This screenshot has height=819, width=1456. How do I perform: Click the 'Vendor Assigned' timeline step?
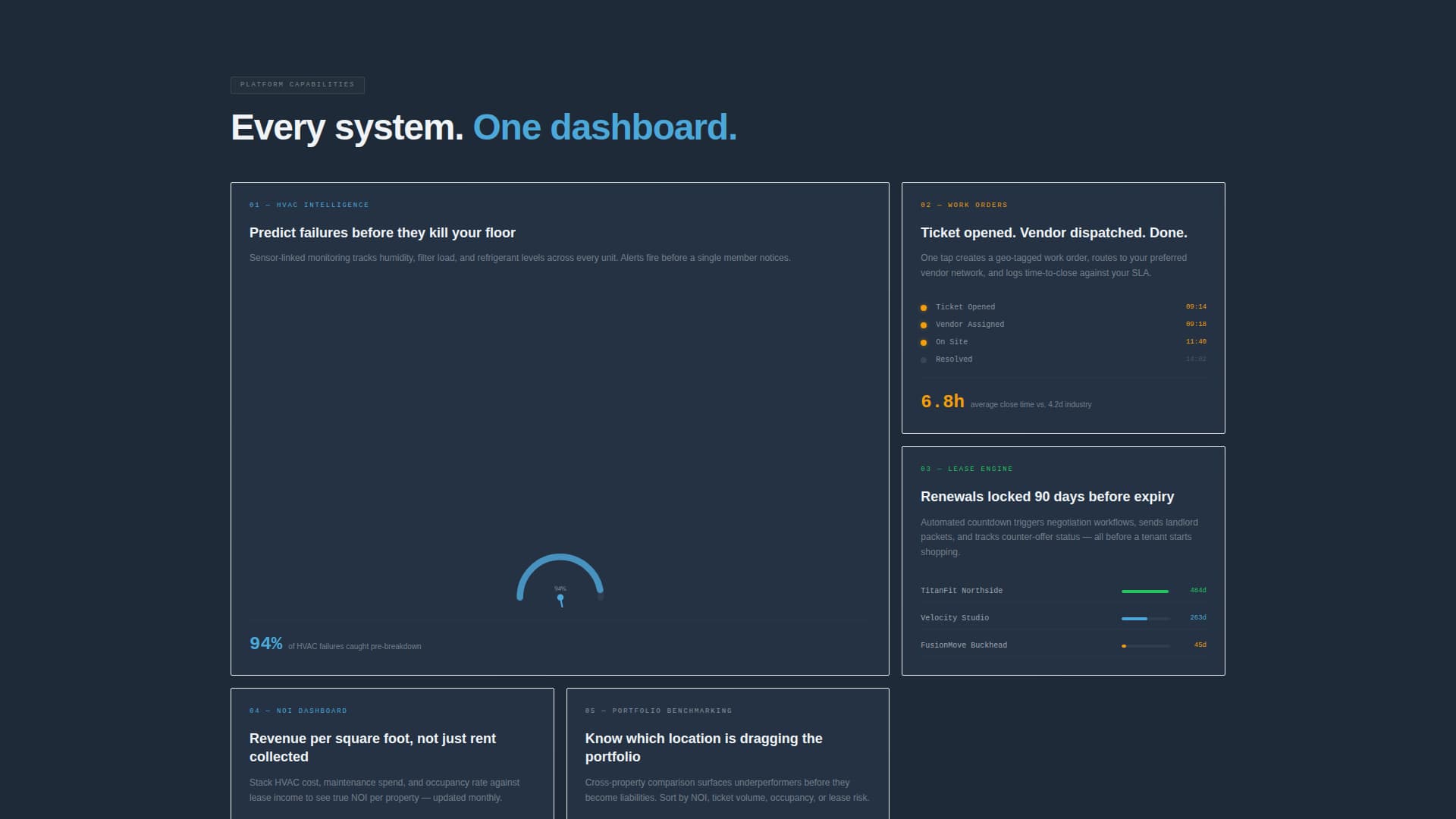pos(969,325)
